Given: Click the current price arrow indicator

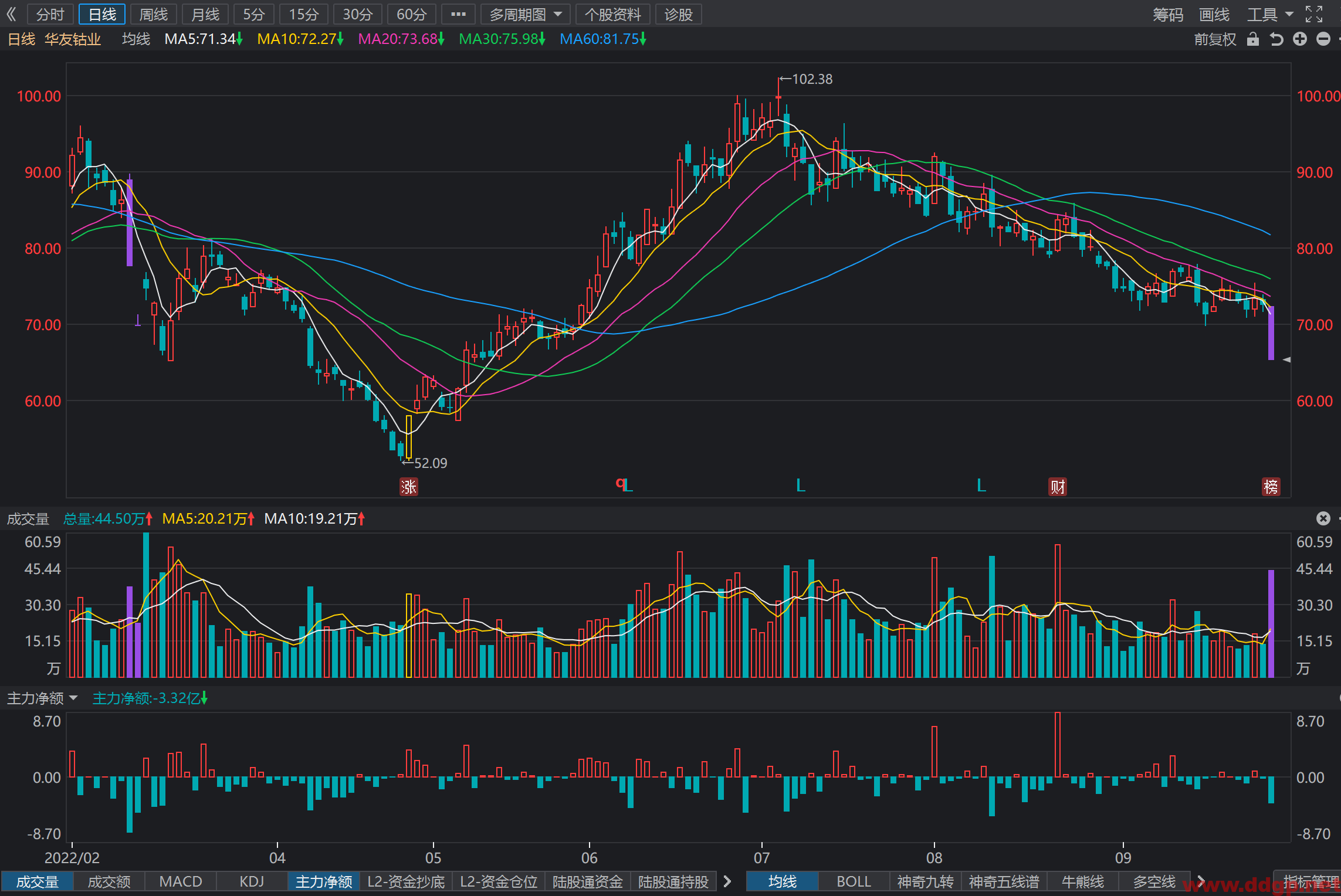Looking at the screenshot, I should tap(1286, 359).
